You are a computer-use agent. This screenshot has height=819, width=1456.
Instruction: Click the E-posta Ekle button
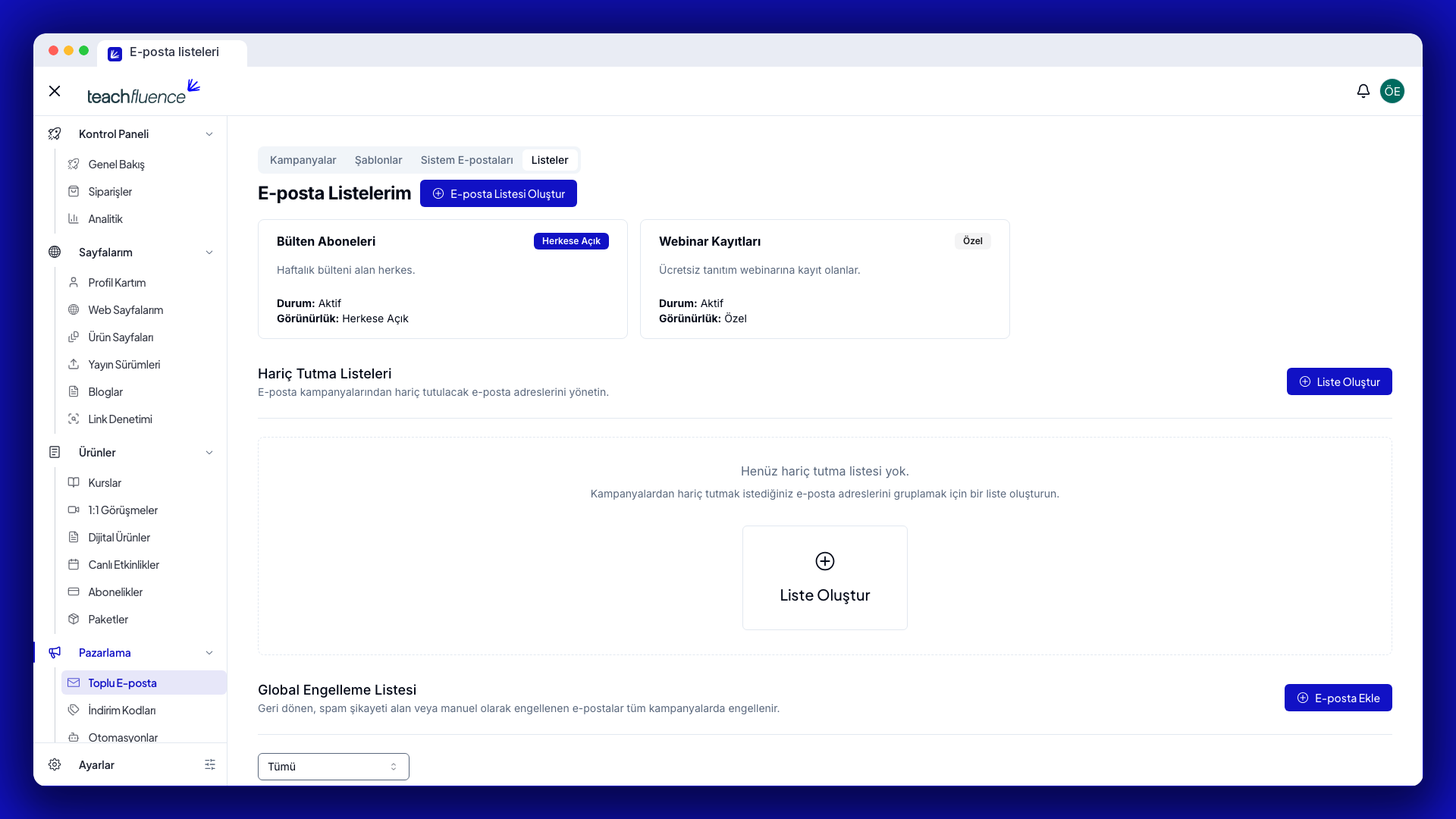point(1338,698)
